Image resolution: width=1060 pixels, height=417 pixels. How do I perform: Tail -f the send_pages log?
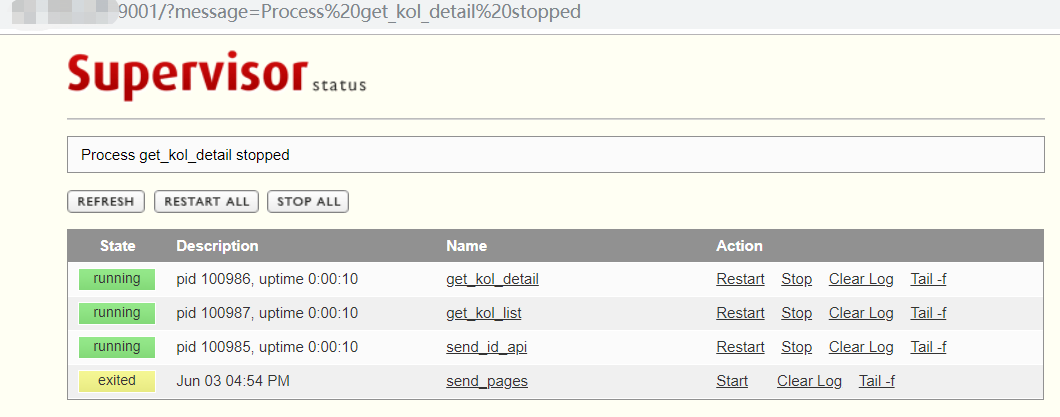[x=877, y=381]
